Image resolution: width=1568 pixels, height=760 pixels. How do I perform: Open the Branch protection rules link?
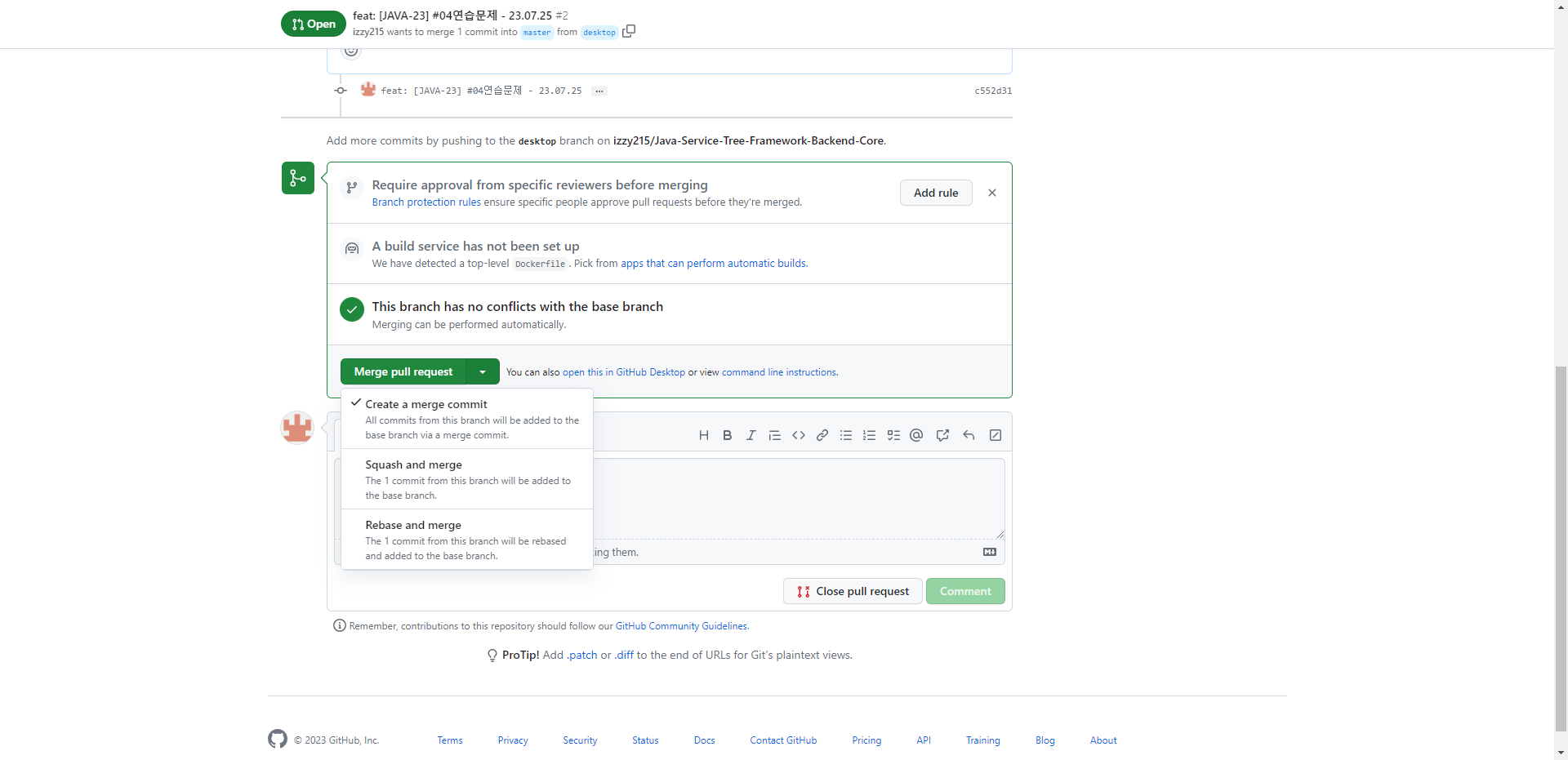point(426,202)
